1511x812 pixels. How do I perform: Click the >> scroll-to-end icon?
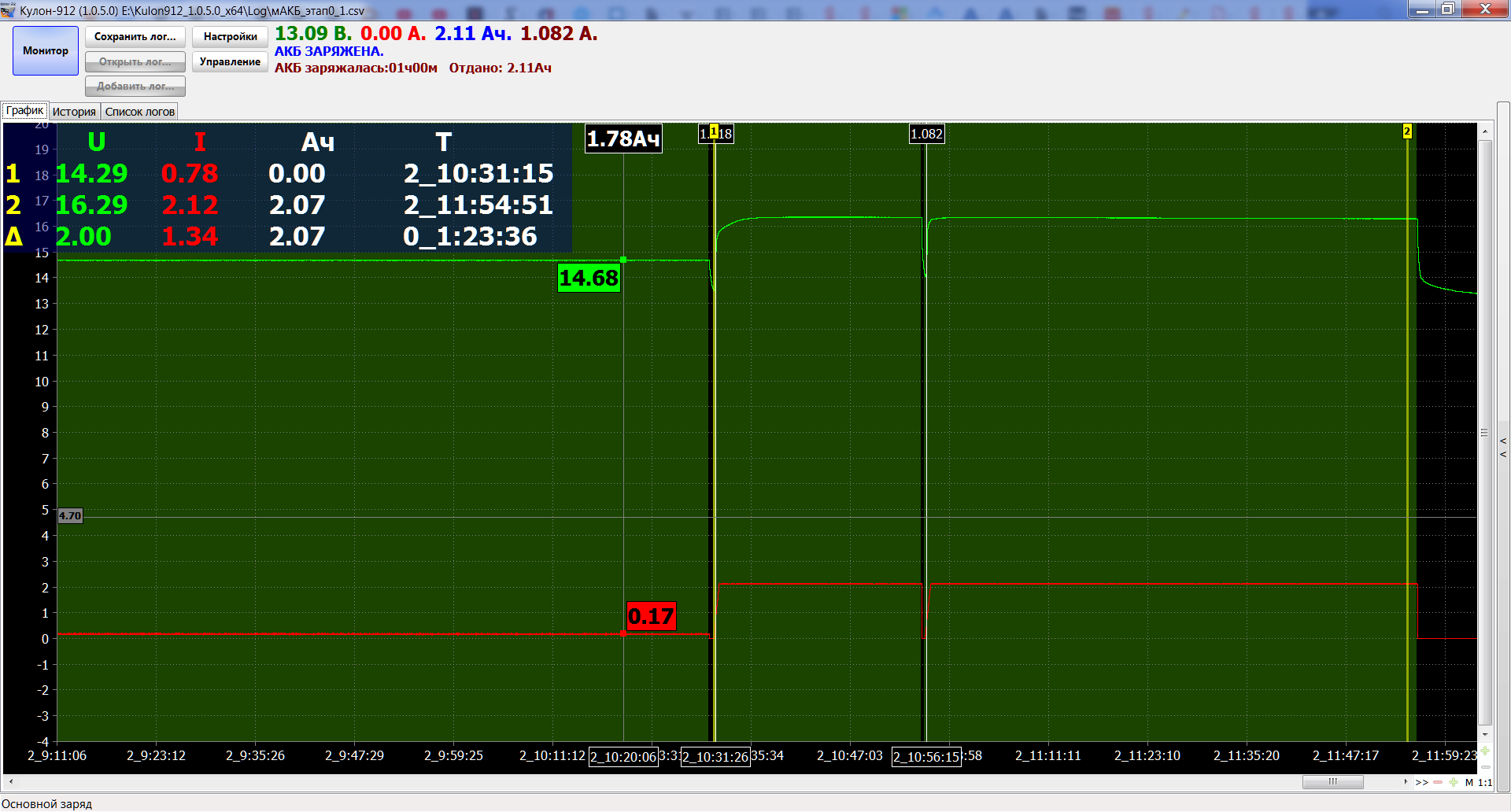1421,782
